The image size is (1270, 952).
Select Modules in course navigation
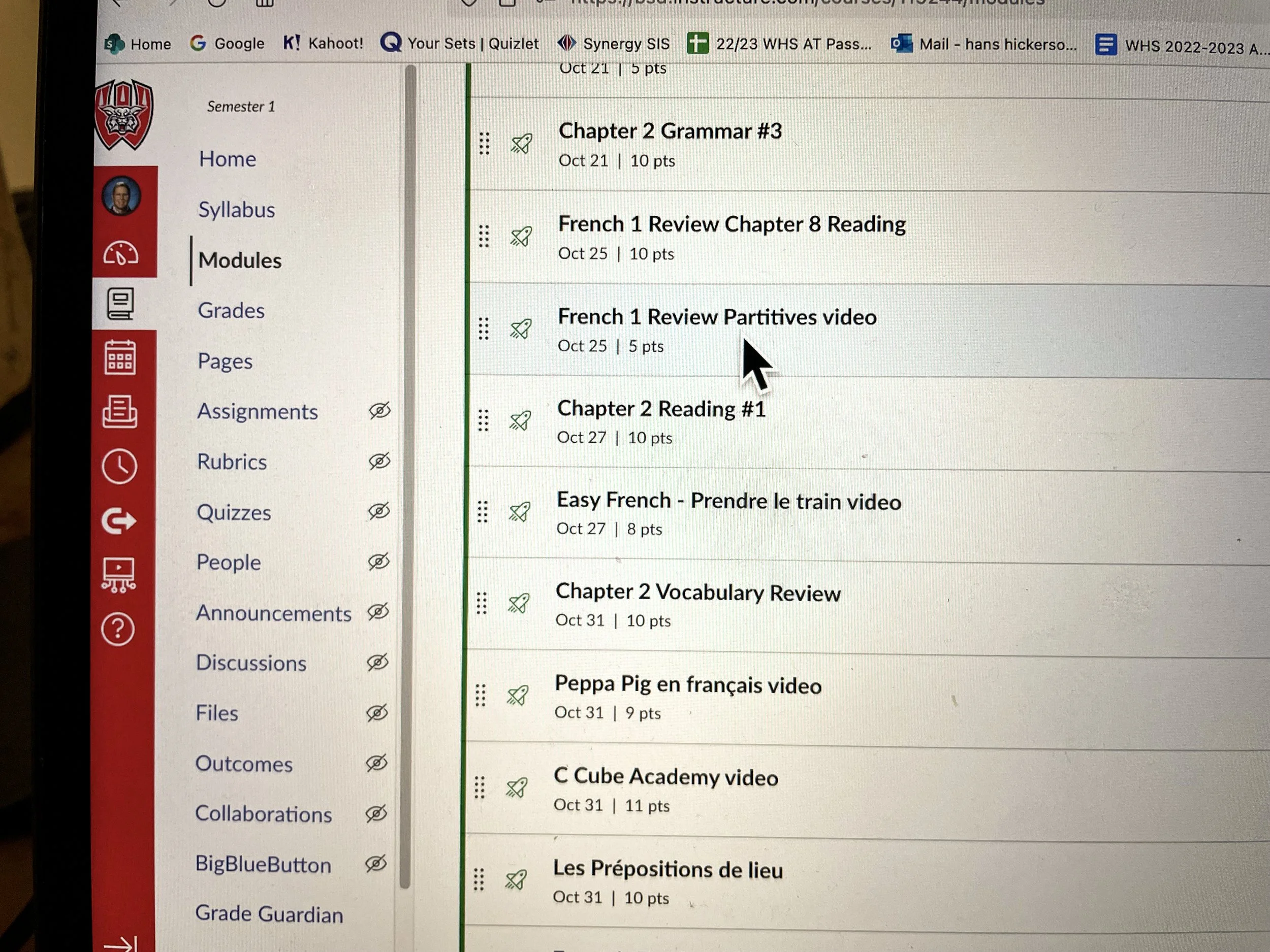(x=239, y=260)
